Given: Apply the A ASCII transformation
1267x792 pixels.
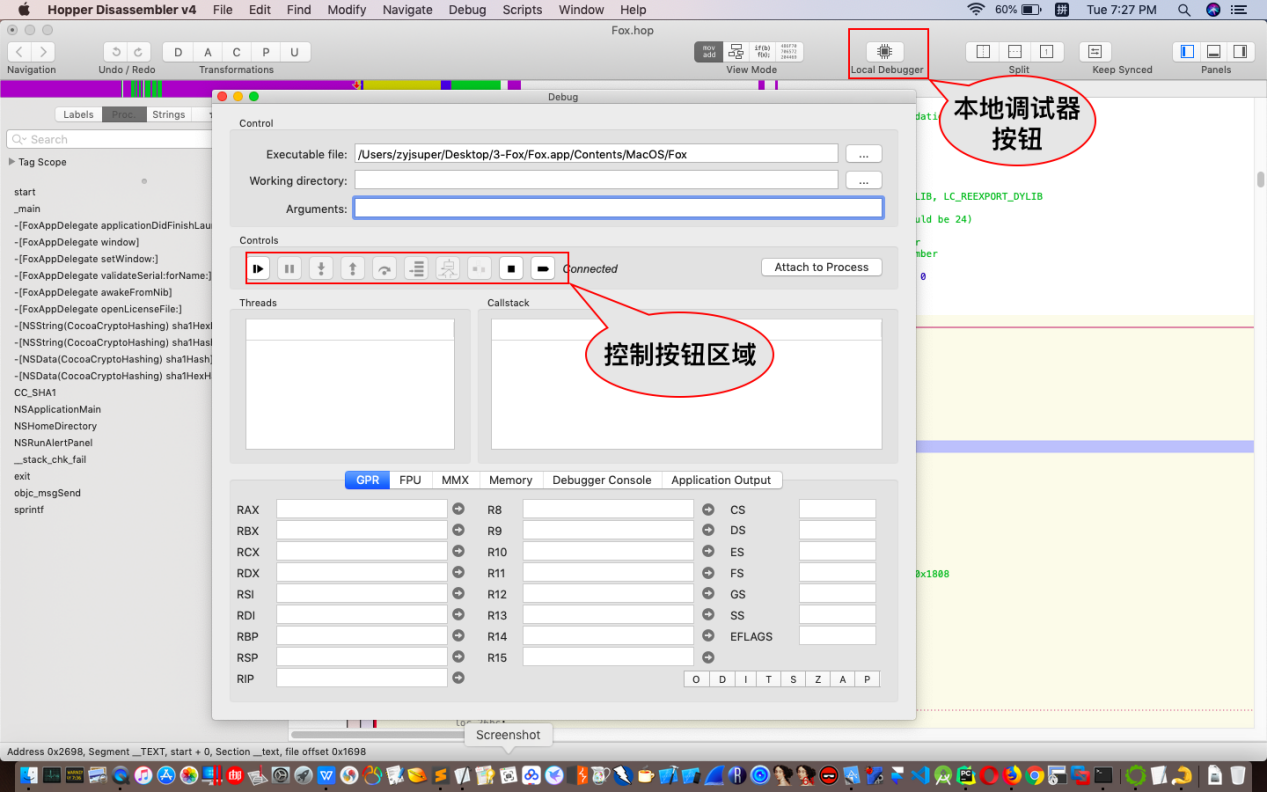Looking at the screenshot, I should tap(207, 52).
